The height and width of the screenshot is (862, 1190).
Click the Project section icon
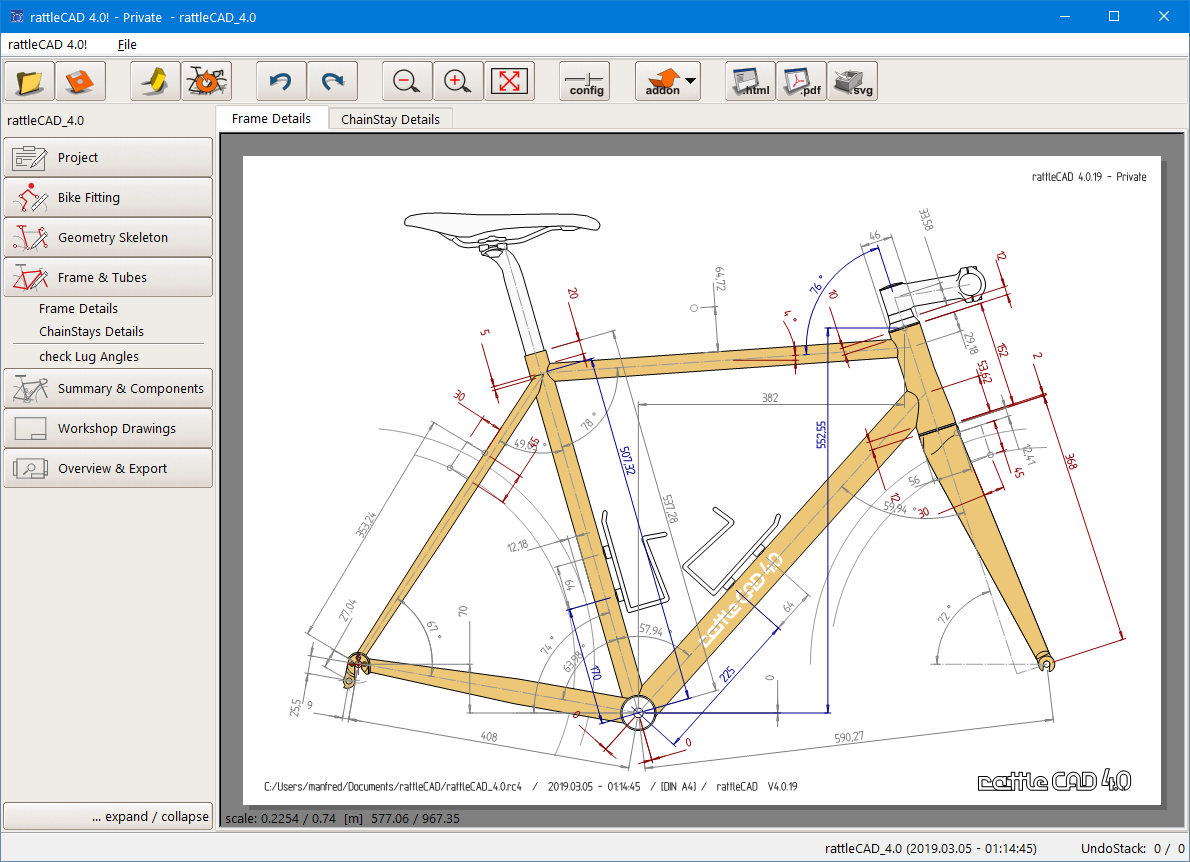pyautogui.click(x=30, y=158)
